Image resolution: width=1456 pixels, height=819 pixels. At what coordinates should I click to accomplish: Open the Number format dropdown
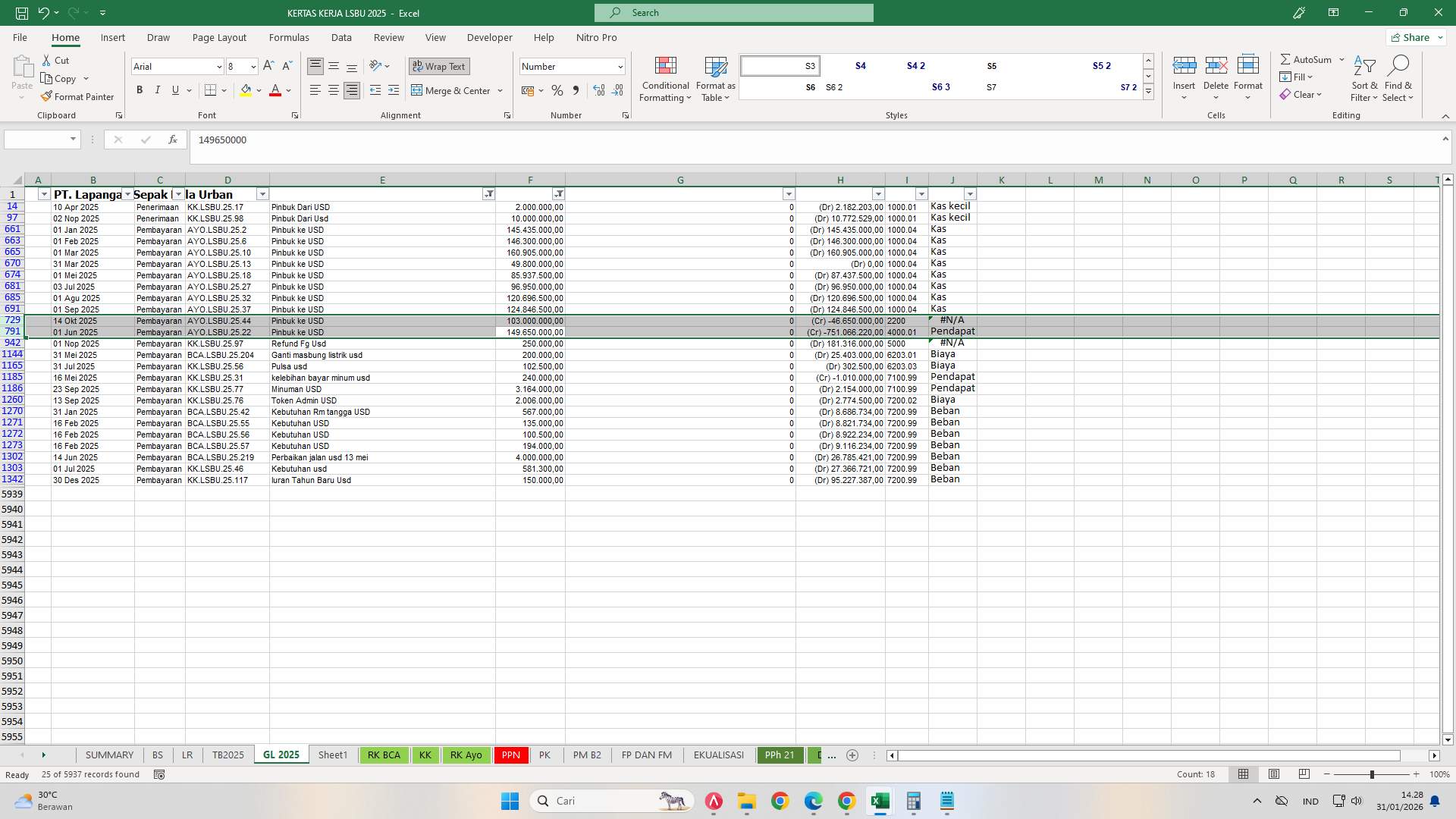click(620, 66)
